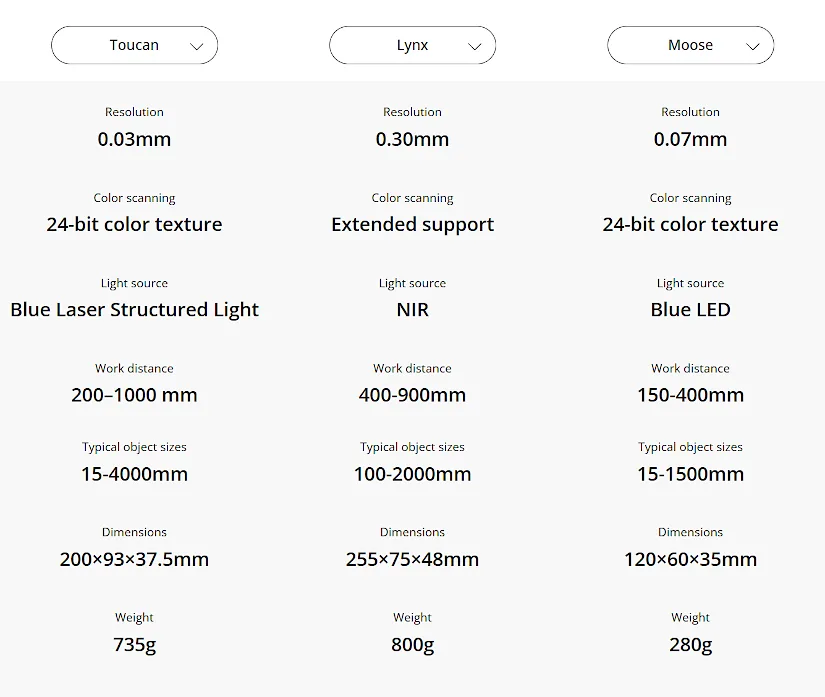The image size is (825, 697).
Task: Click the 200–1000 mm work distance
Action: 134,395
